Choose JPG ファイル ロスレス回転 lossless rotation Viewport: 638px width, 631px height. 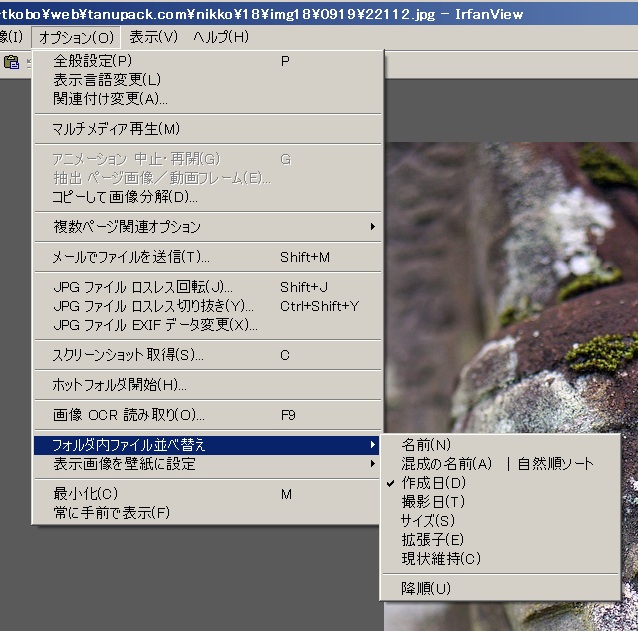pyautogui.click(x=142, y=287)
